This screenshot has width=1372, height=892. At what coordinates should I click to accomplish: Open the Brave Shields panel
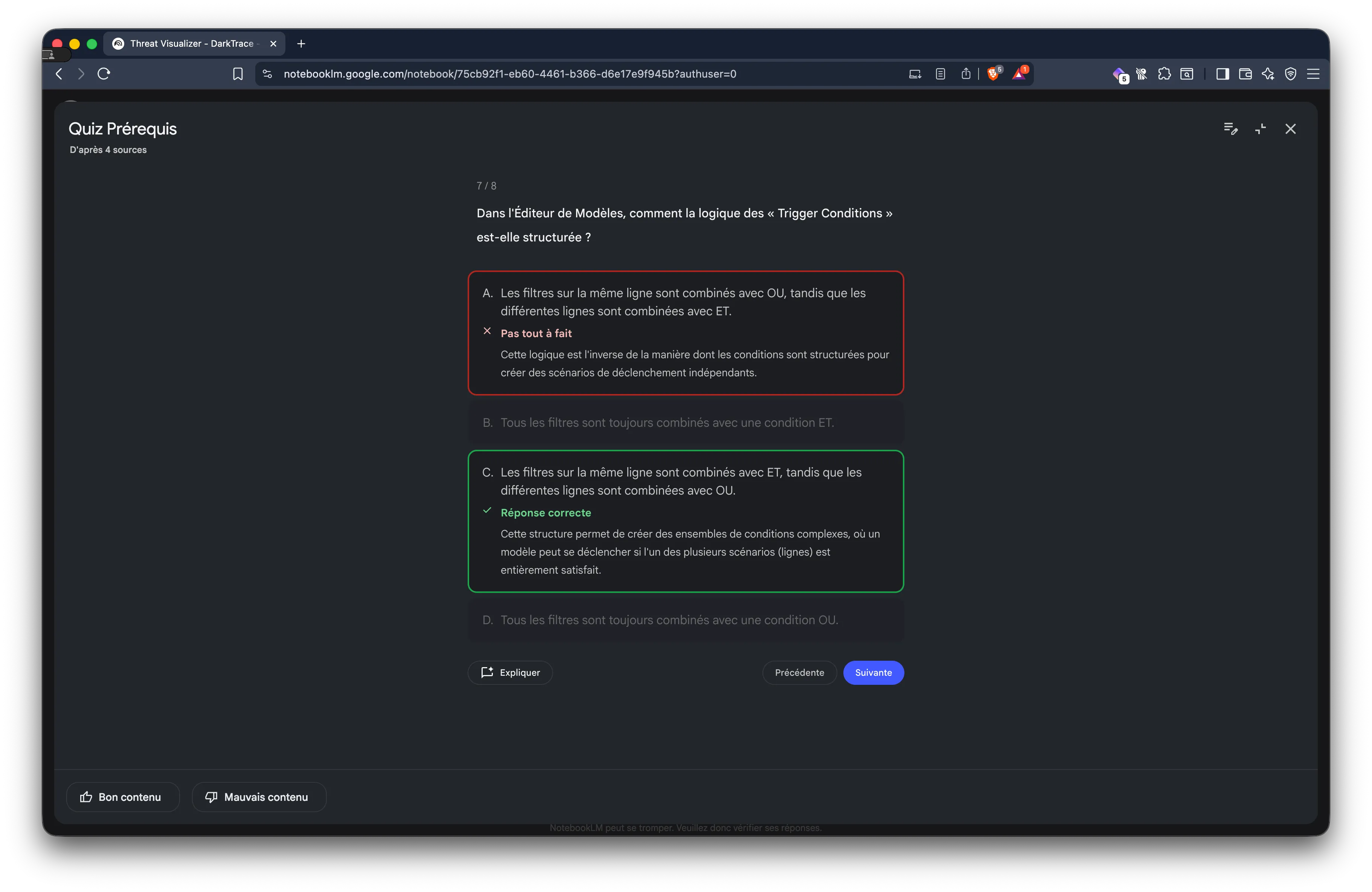coord(994,74)
